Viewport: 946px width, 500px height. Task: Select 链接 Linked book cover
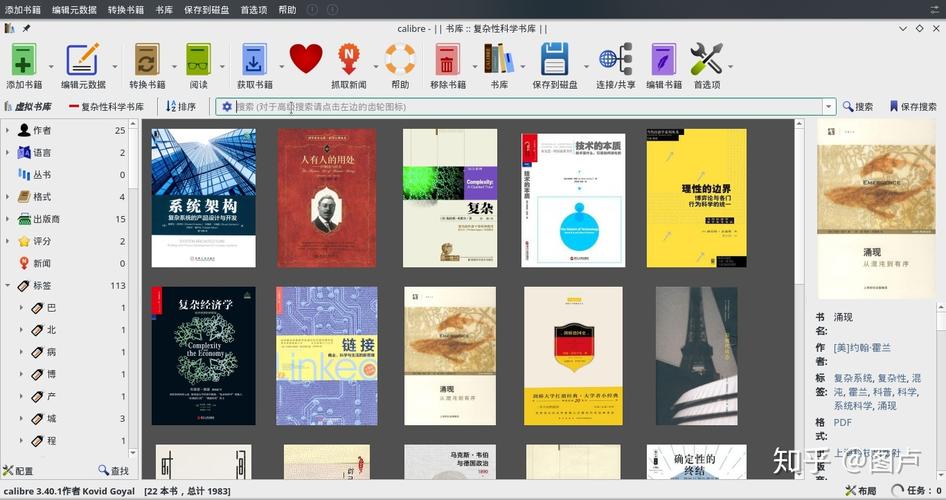326,356
